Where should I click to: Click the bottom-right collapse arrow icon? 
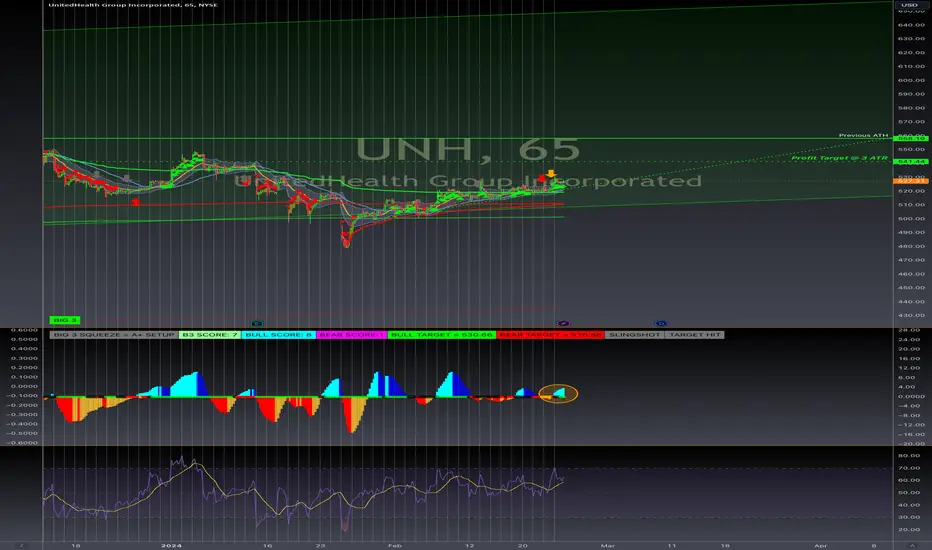coord(912,545)
